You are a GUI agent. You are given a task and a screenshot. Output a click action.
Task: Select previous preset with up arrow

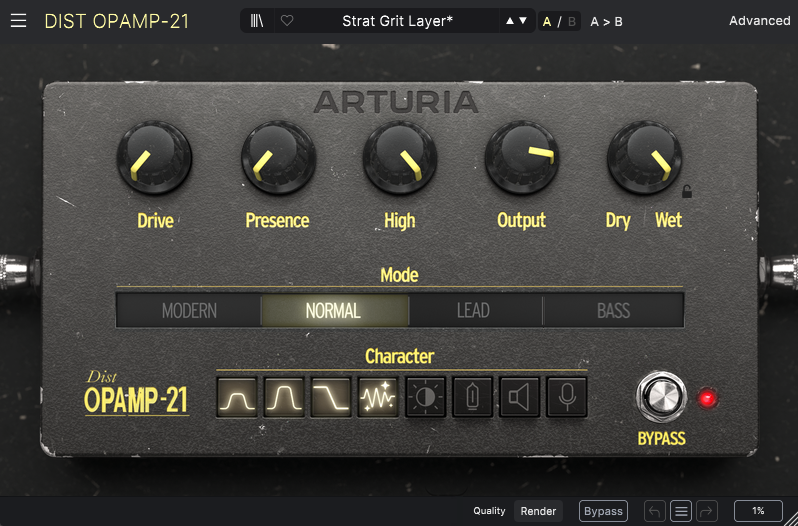pos(510,21)
